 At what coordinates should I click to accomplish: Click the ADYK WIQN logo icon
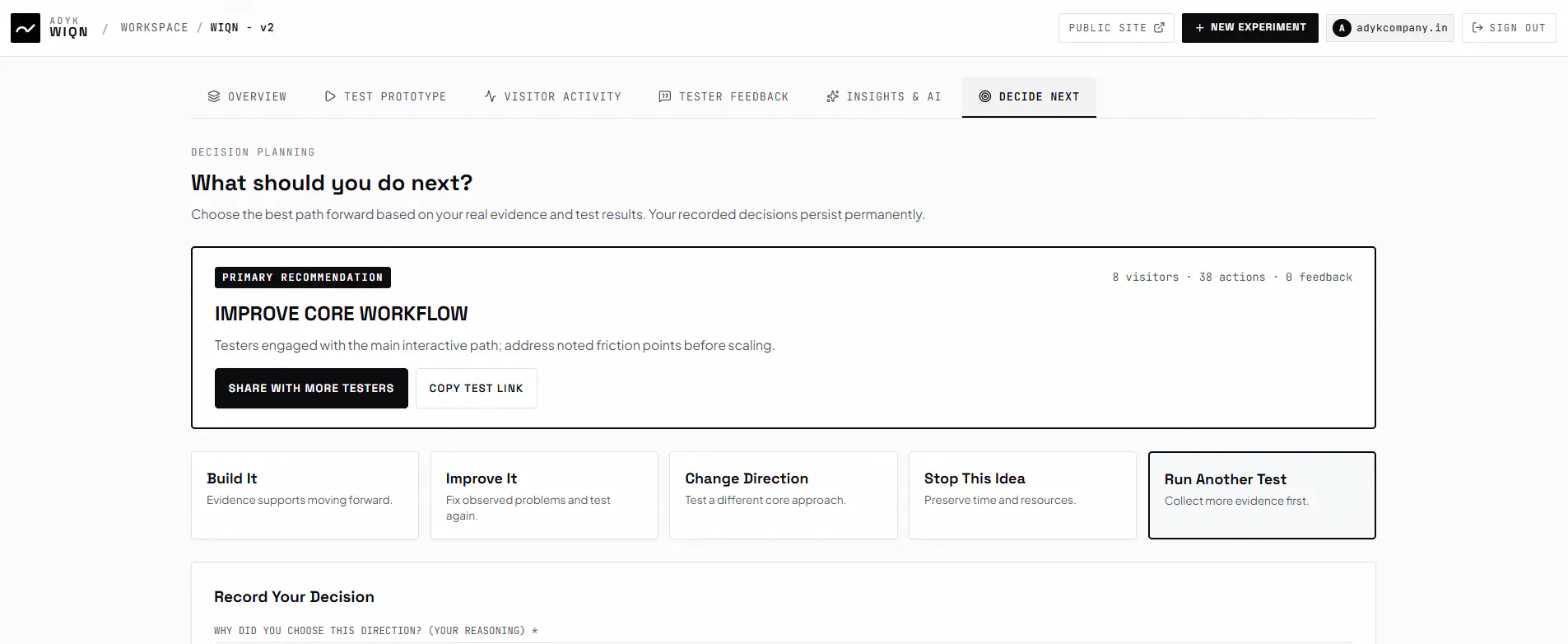click(26, 28)
